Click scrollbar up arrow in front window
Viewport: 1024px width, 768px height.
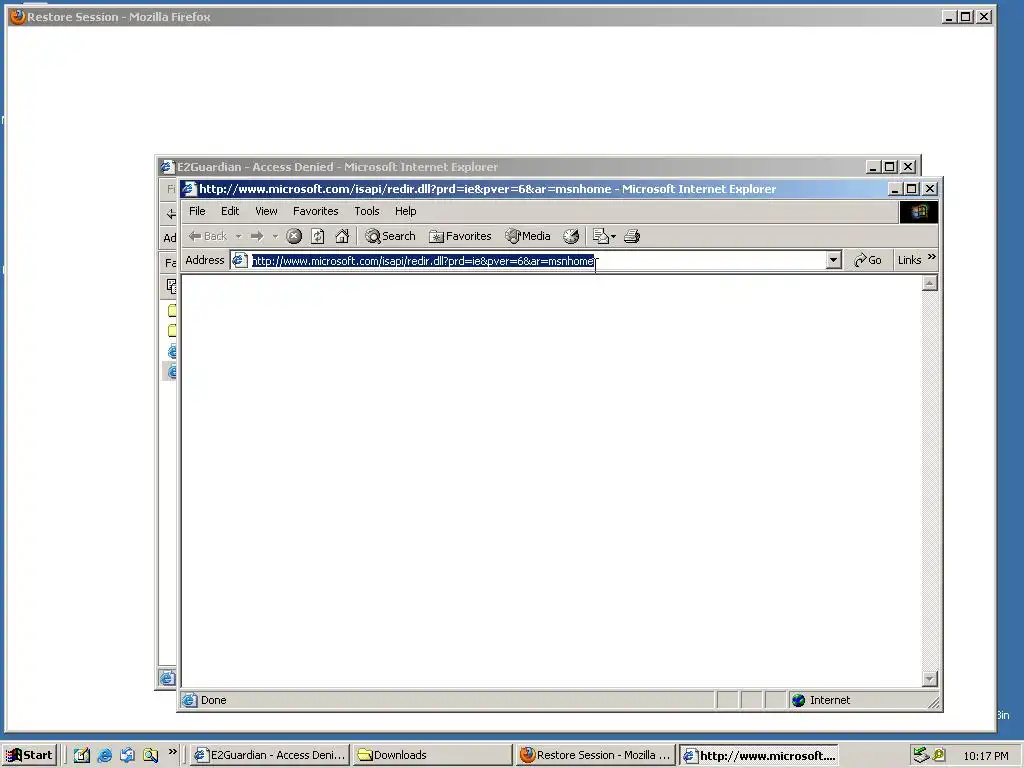click(930, 283)
